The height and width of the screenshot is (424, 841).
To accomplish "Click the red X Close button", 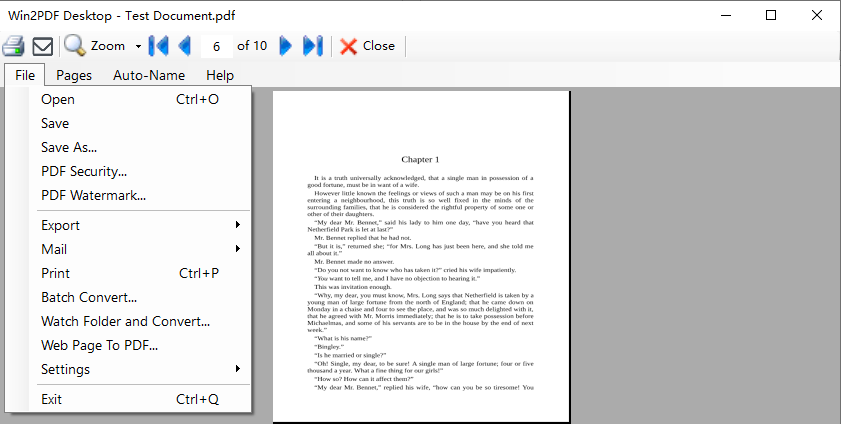I will pos(368,46).
